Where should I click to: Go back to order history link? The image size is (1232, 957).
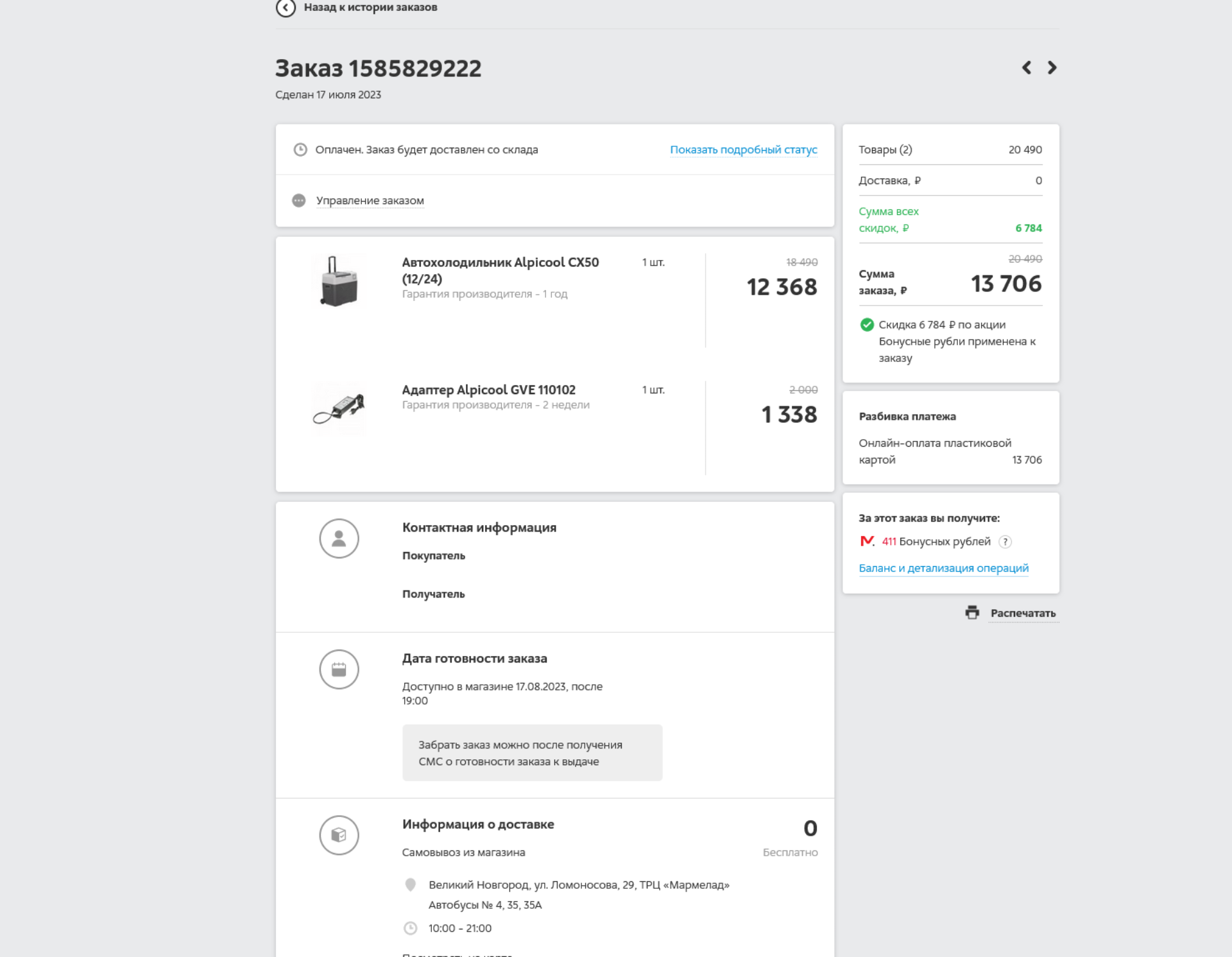pyautogui.click(x=370, y=8)
